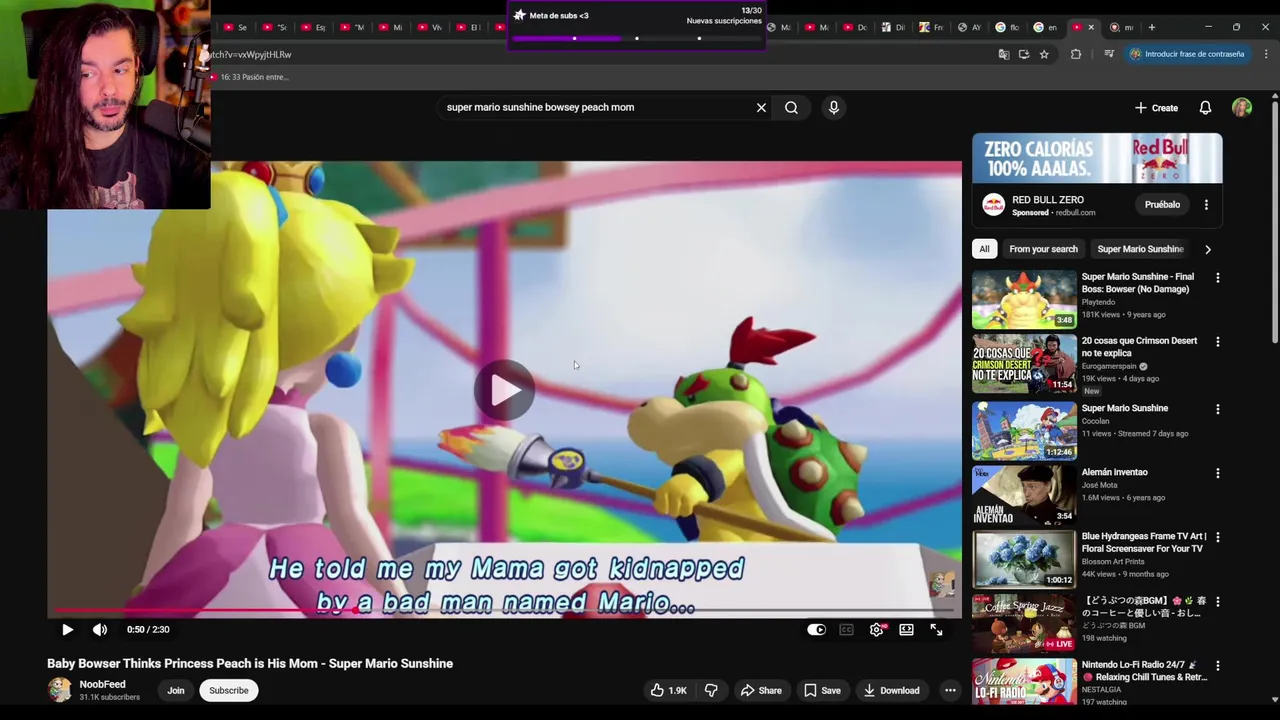This screenshot has height=720, width=1280.
Task: Click the video title text
Action: point(250,664)
